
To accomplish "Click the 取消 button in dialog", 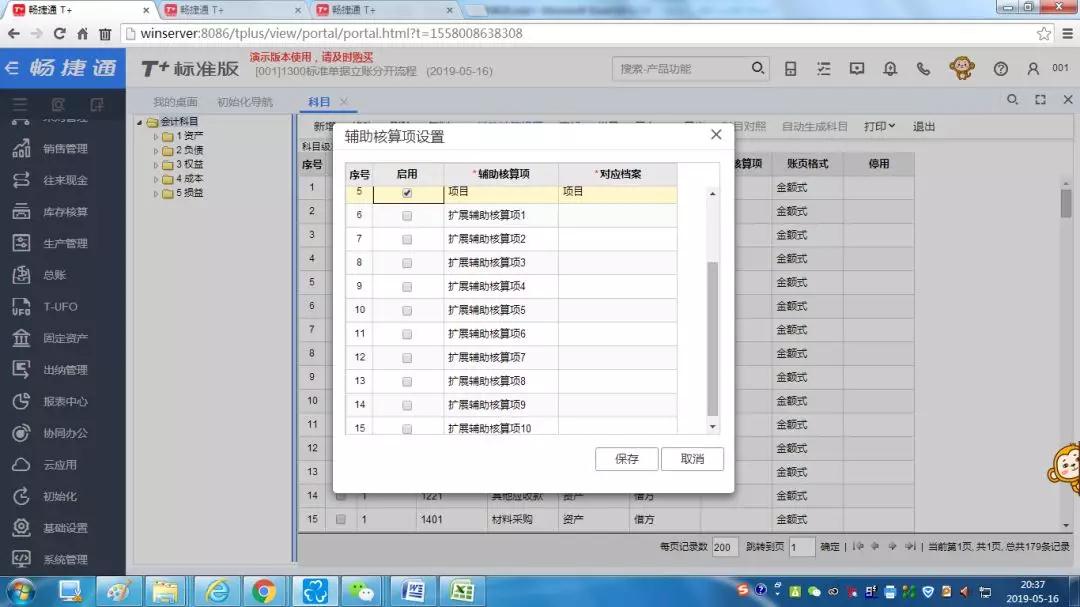I will [692, 459].
